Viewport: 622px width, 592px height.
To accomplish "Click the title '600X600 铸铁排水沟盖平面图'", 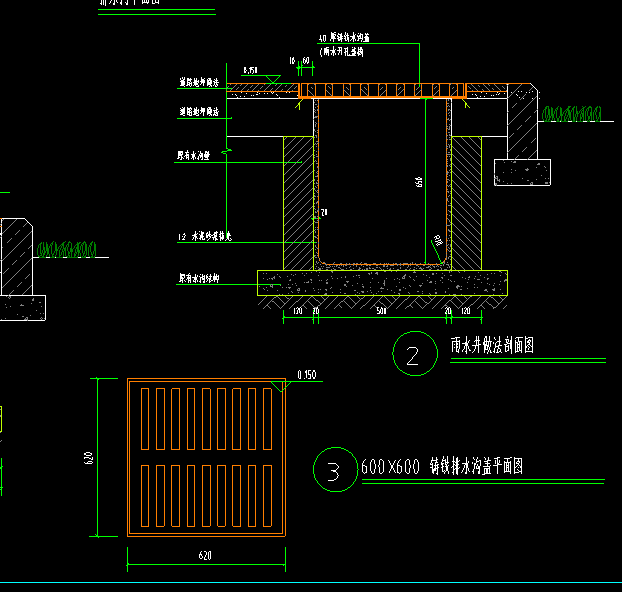I will point(442,466).
